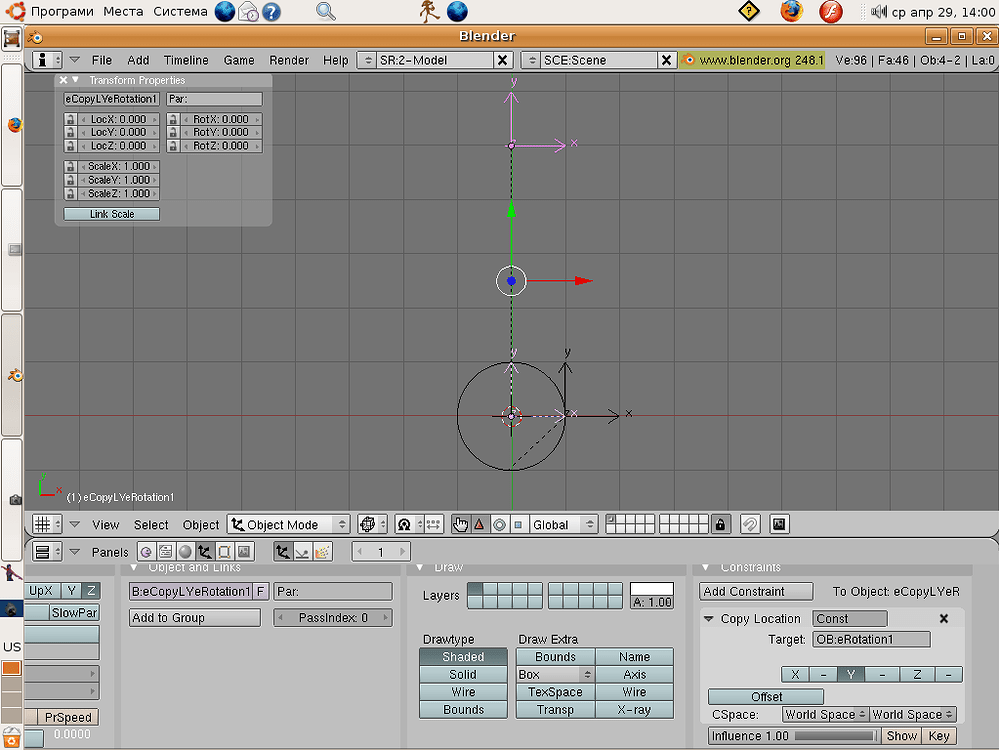
Task: Click the Ubuntu help question mark icon
Action: (271, 11)
